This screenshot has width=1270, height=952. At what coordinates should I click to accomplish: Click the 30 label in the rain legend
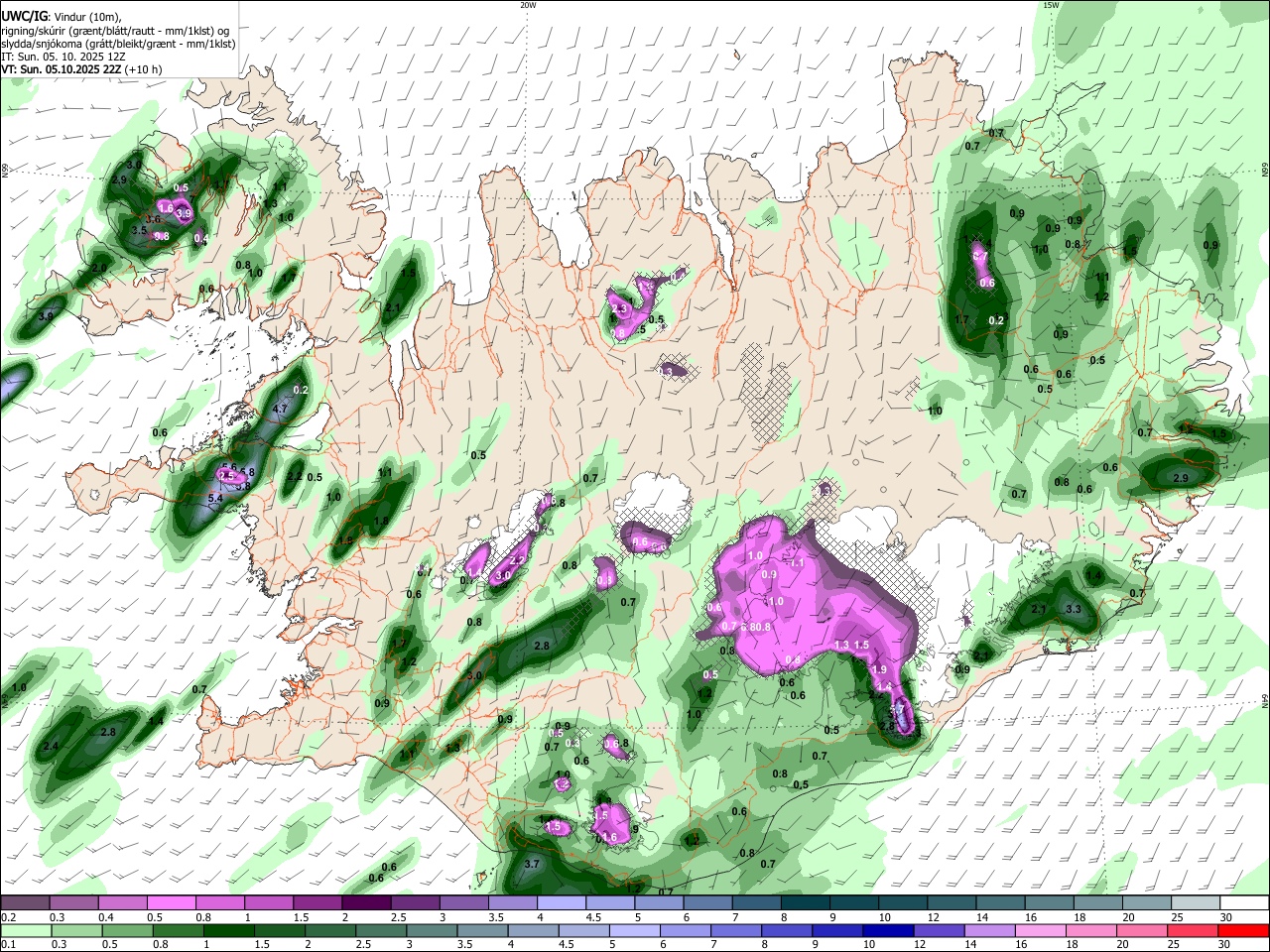click(x=1226, y=944)
